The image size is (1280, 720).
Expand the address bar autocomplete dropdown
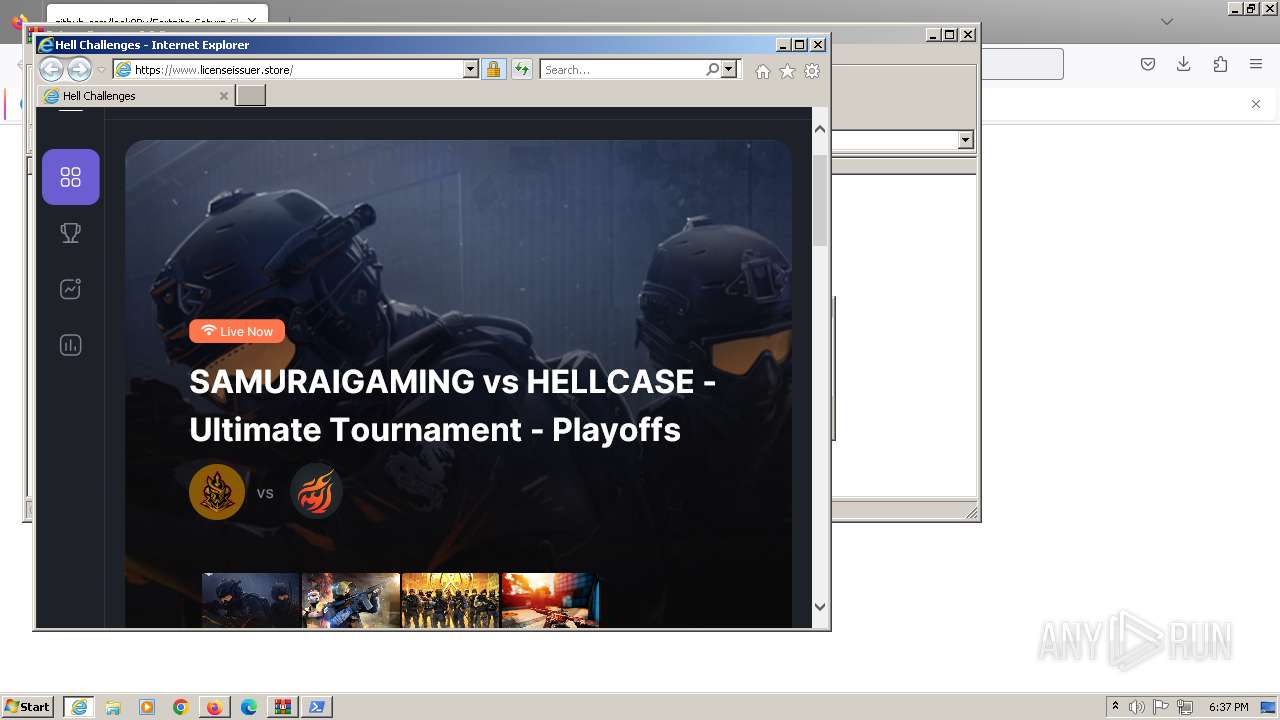471,70
